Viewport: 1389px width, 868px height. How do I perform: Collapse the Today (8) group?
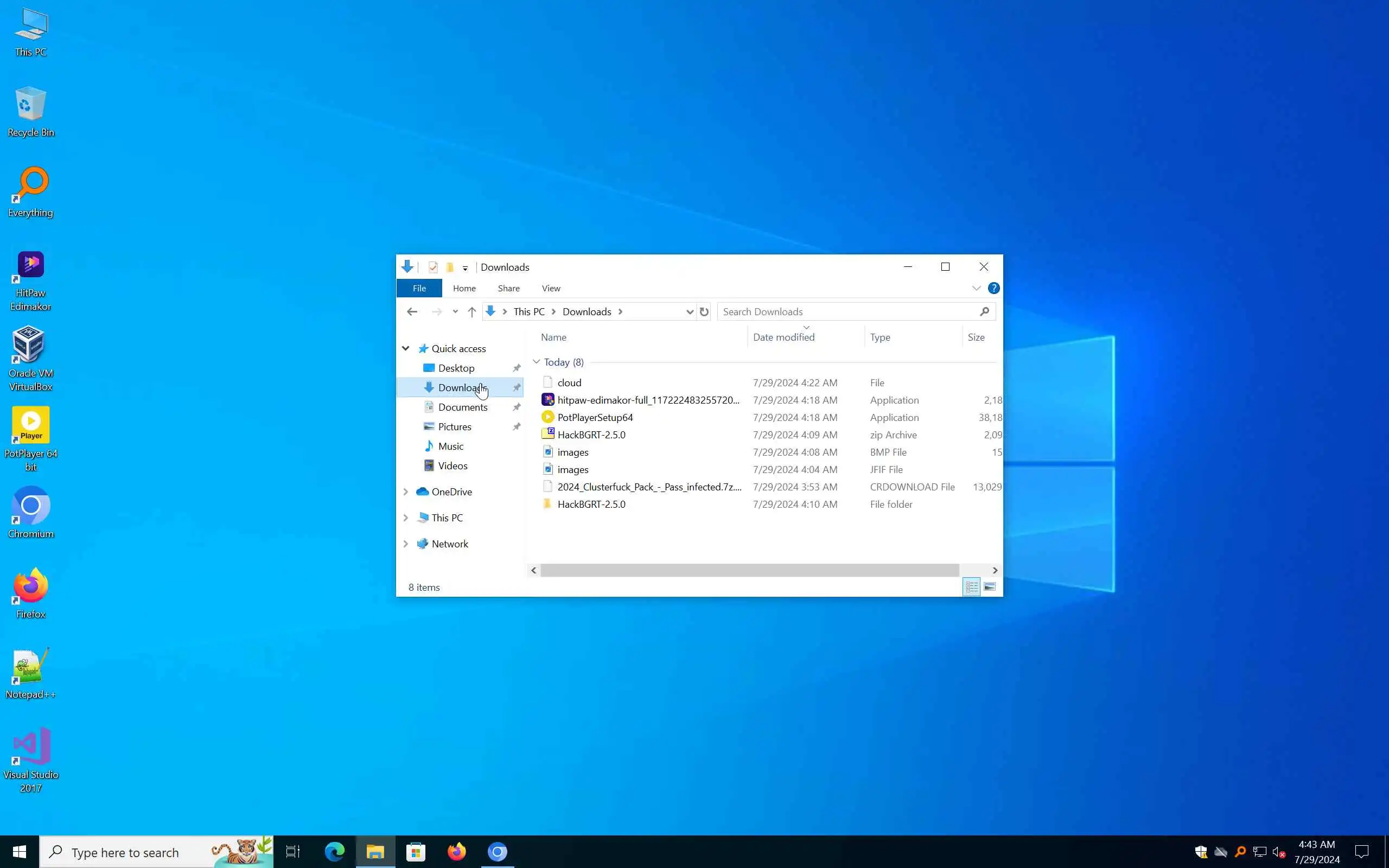pyautogui.click(x=536, y=362)
